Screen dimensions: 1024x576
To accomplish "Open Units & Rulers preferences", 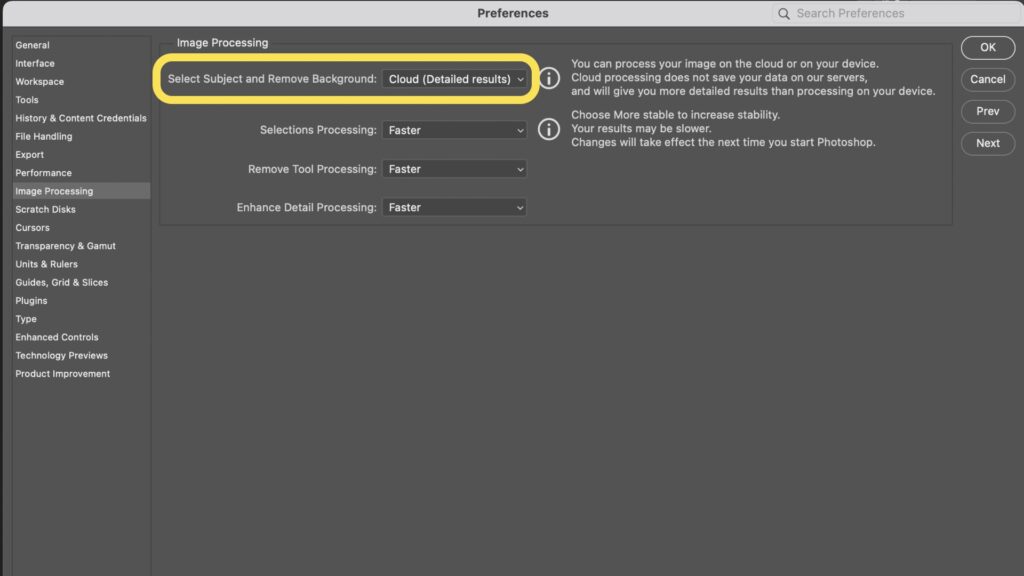I will (x=46, y=264).
